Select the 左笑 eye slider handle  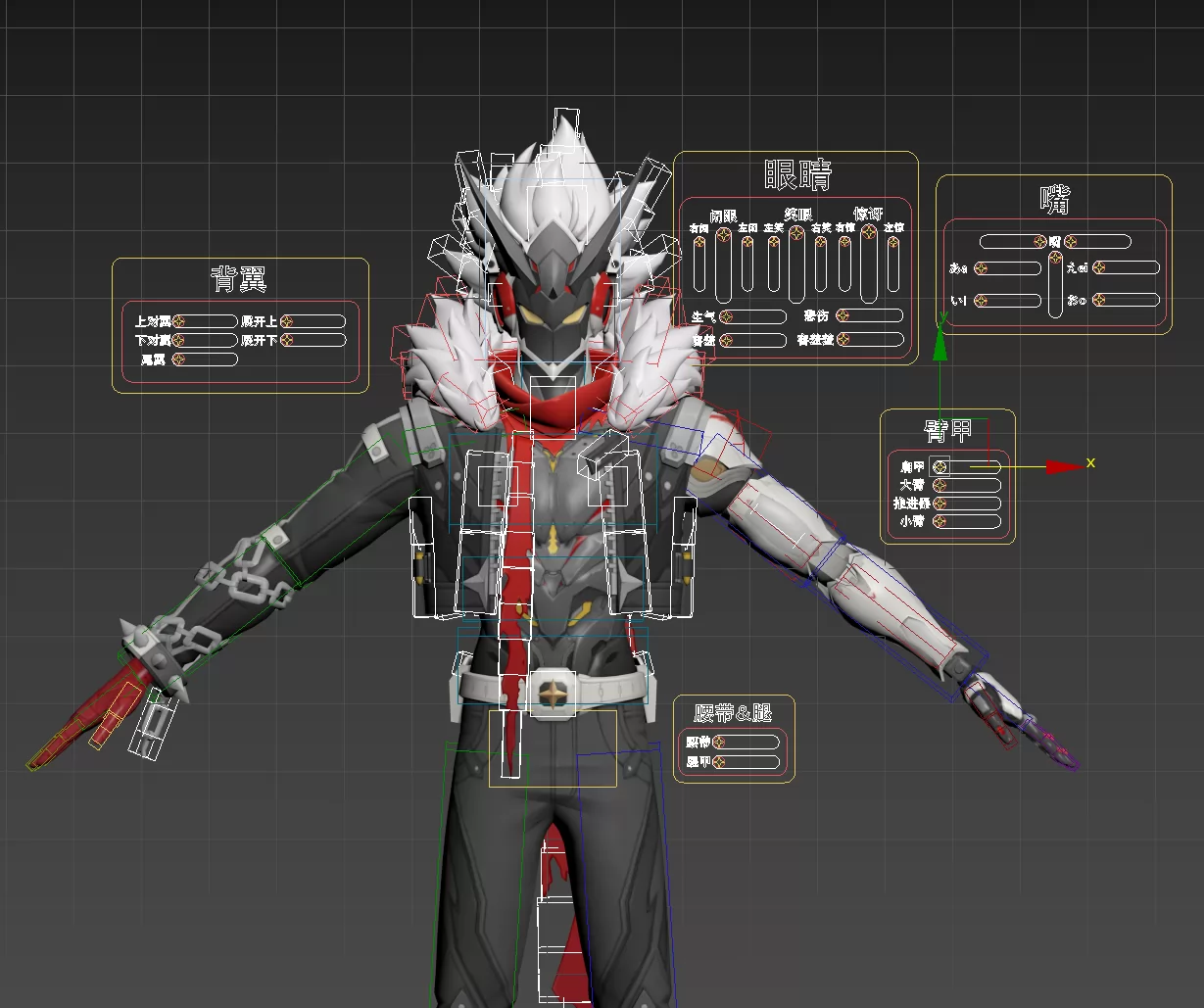click(x=774, y=242)
